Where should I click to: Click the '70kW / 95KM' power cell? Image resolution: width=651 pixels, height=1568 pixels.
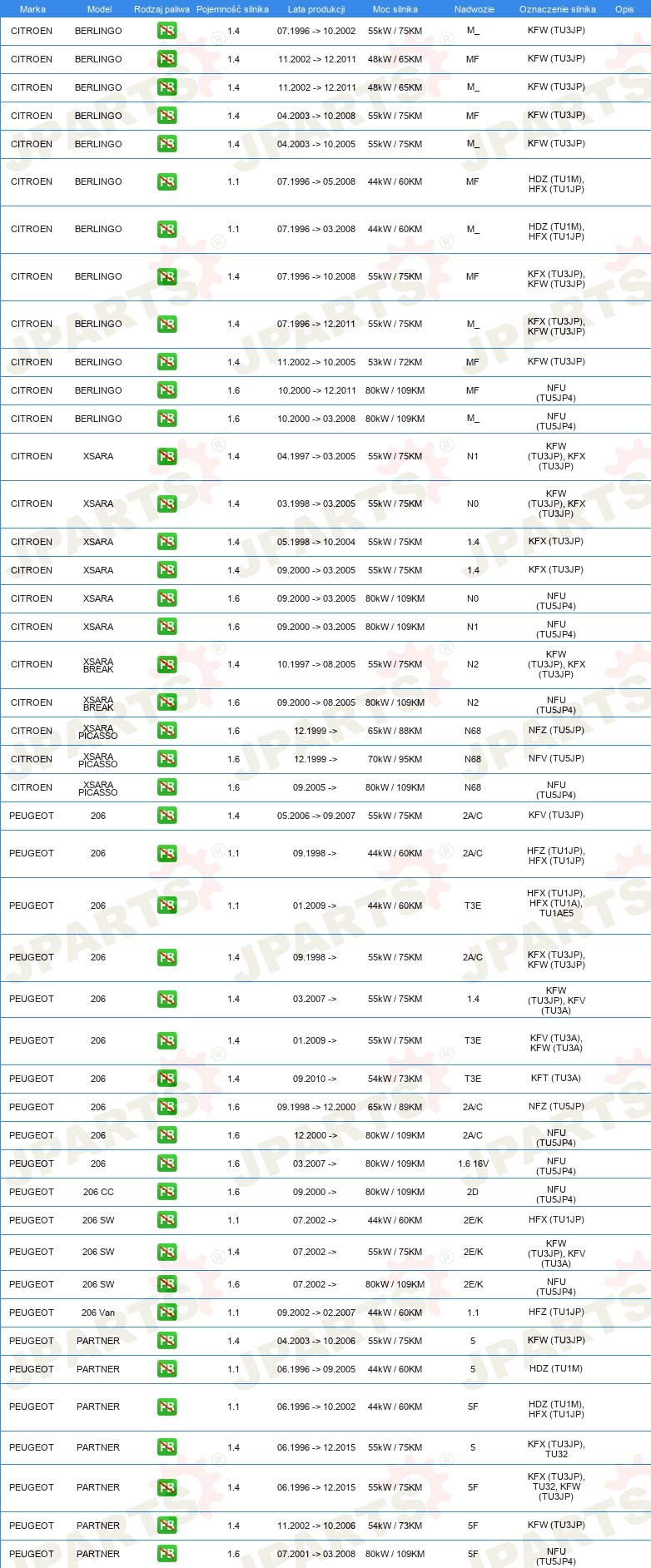(395, 759)
